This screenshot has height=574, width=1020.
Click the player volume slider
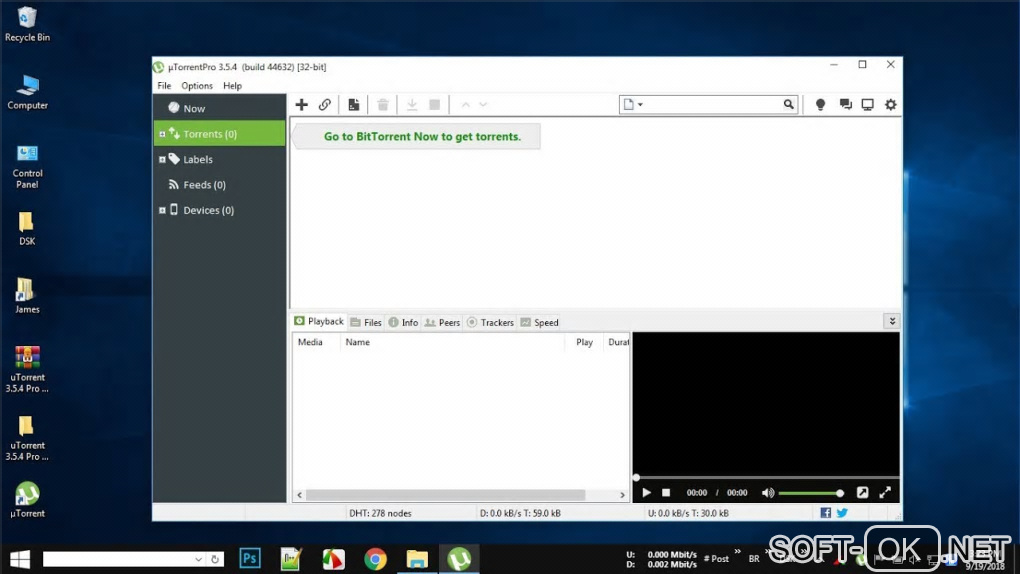pos(811,493)
